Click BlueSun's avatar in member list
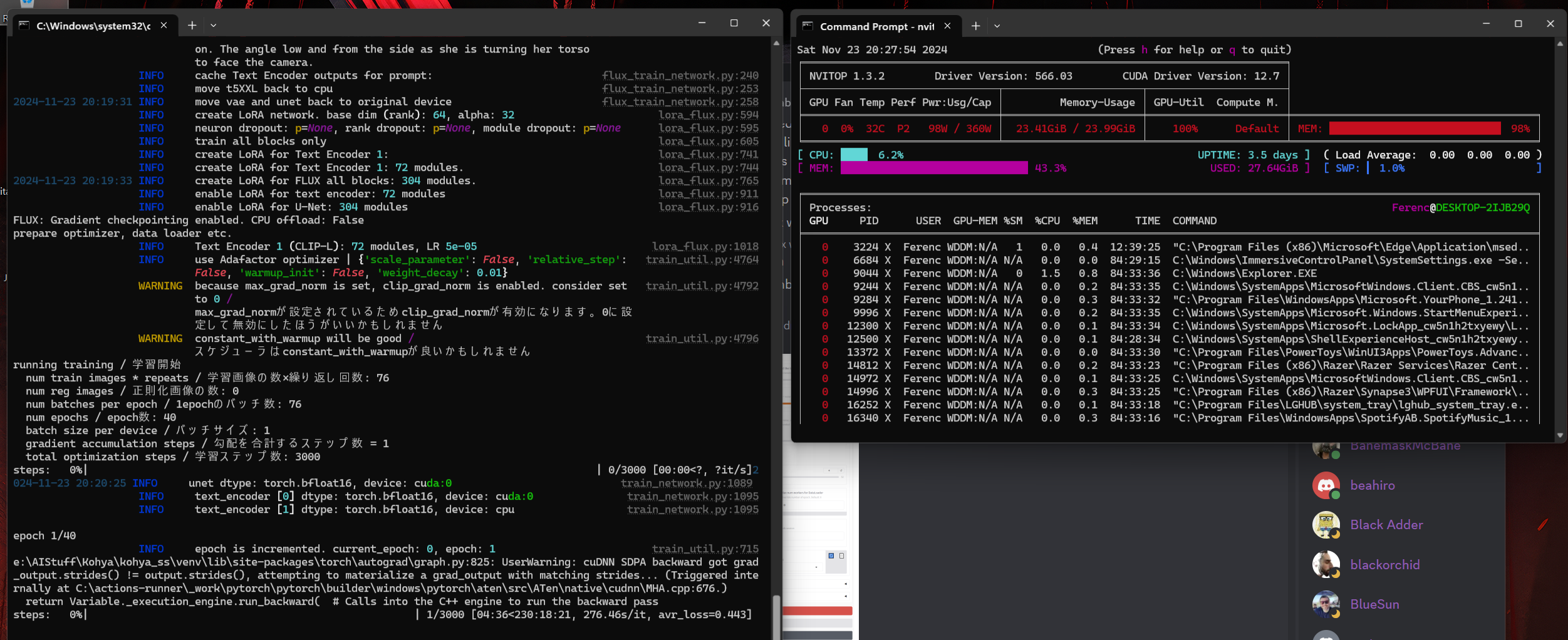Screen dimensions: 1568x640 pyautogui.click(x=1326, y=604)
